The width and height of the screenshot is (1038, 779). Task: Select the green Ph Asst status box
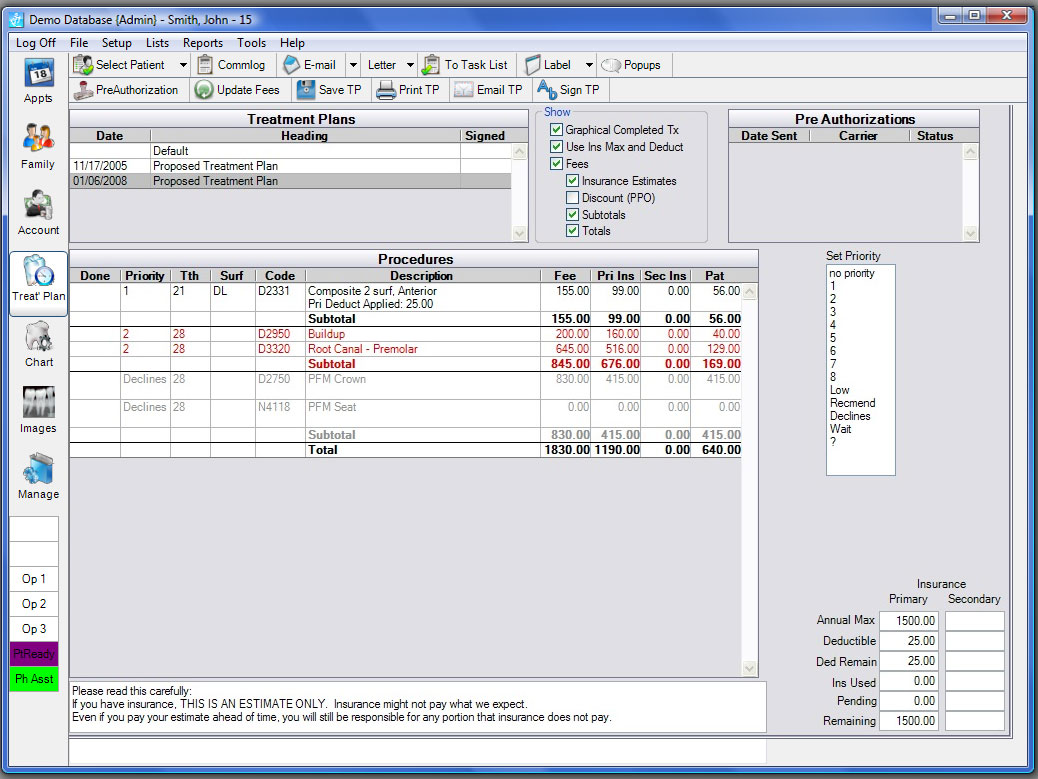[34, 679]
